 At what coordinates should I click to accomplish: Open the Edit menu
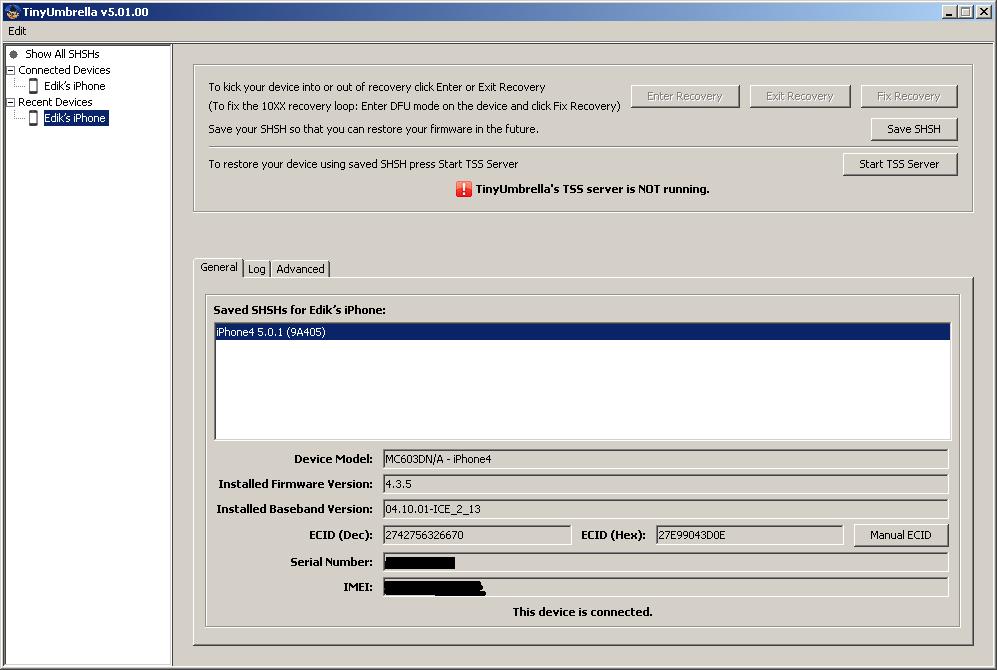[17, 31]
